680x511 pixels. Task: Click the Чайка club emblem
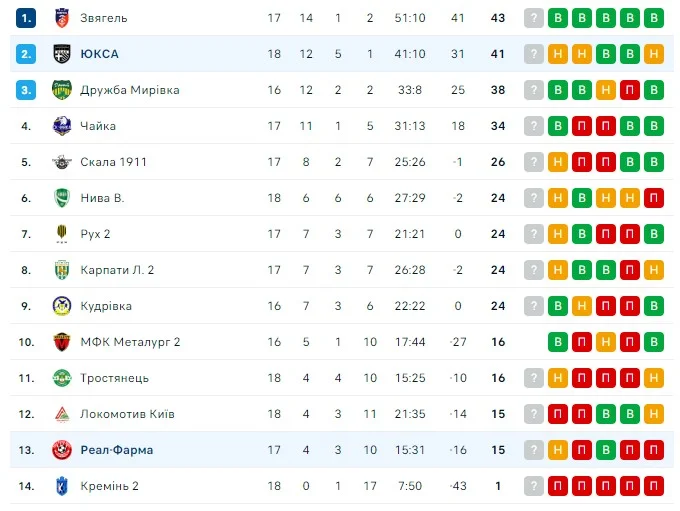pyautogui.click(x=61, y=126)
